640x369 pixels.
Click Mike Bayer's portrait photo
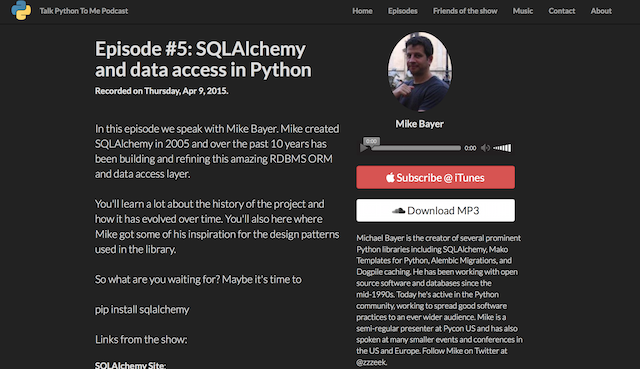(420, 71)
